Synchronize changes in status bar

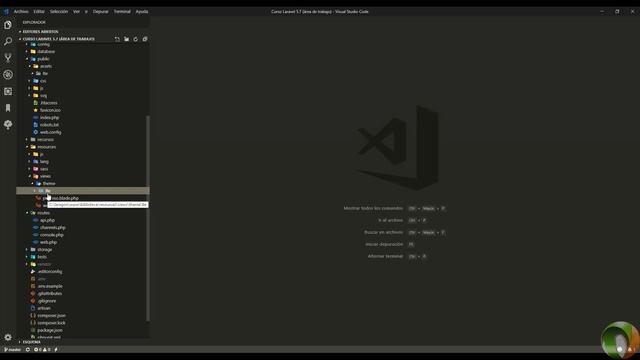(28, 349)
